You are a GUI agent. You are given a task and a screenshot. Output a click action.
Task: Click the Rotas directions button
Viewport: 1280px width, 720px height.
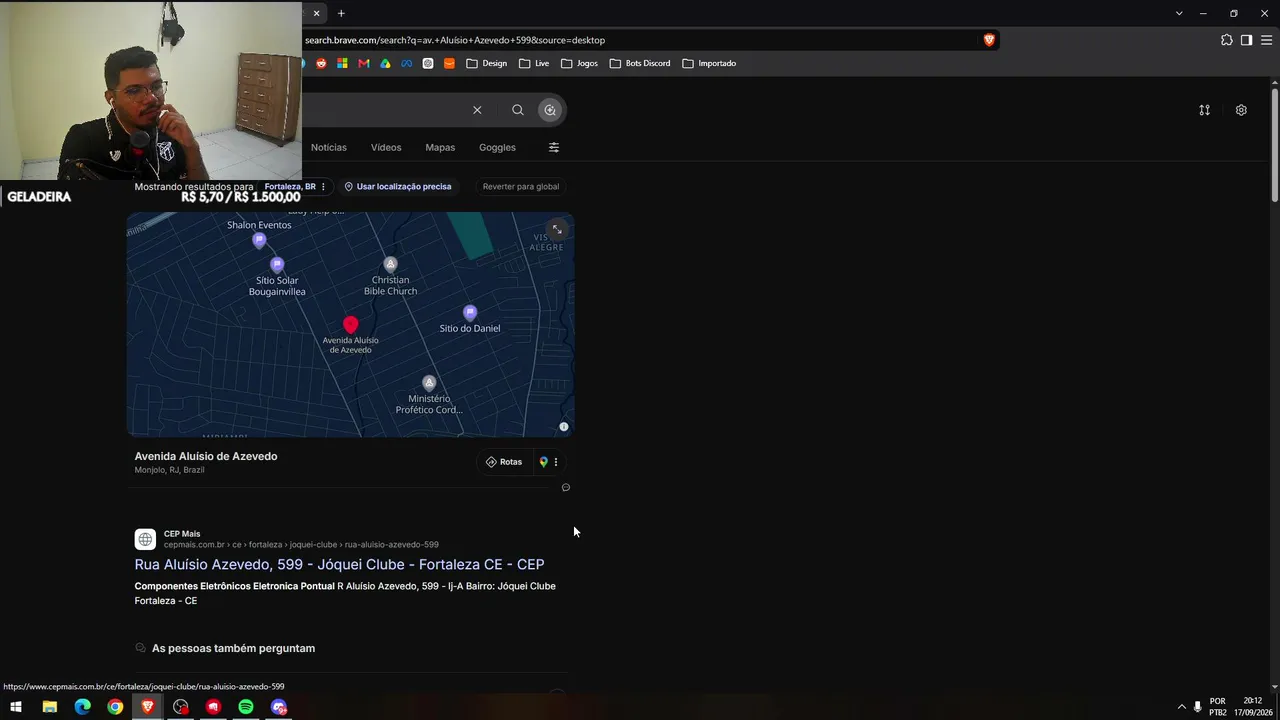[504, 462]
